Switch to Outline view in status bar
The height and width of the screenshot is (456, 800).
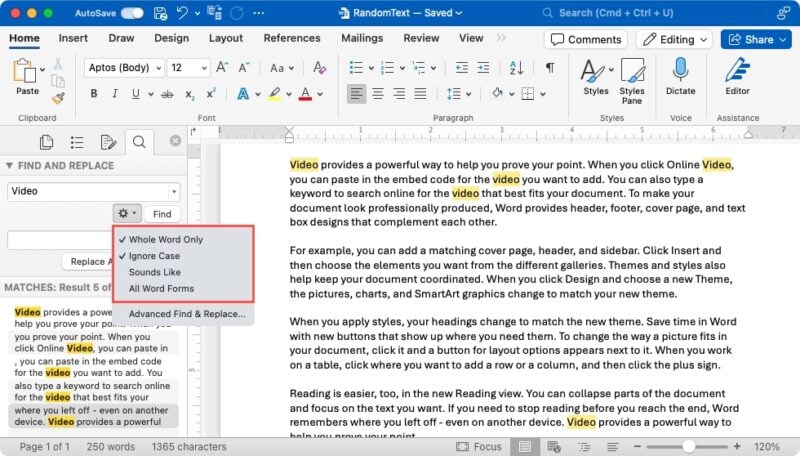pos(584,447)
